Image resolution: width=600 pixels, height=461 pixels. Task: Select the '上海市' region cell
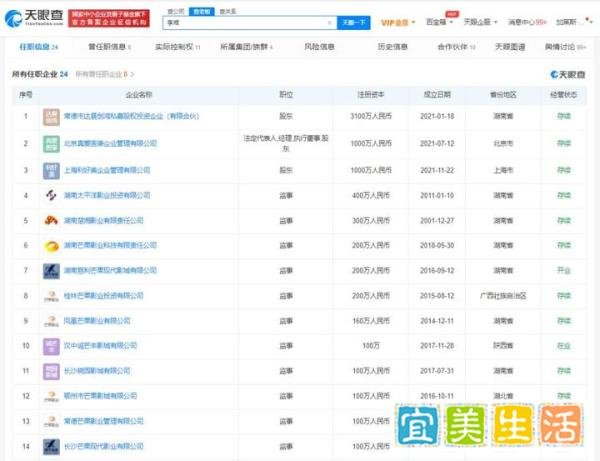(x=503, y=170)
